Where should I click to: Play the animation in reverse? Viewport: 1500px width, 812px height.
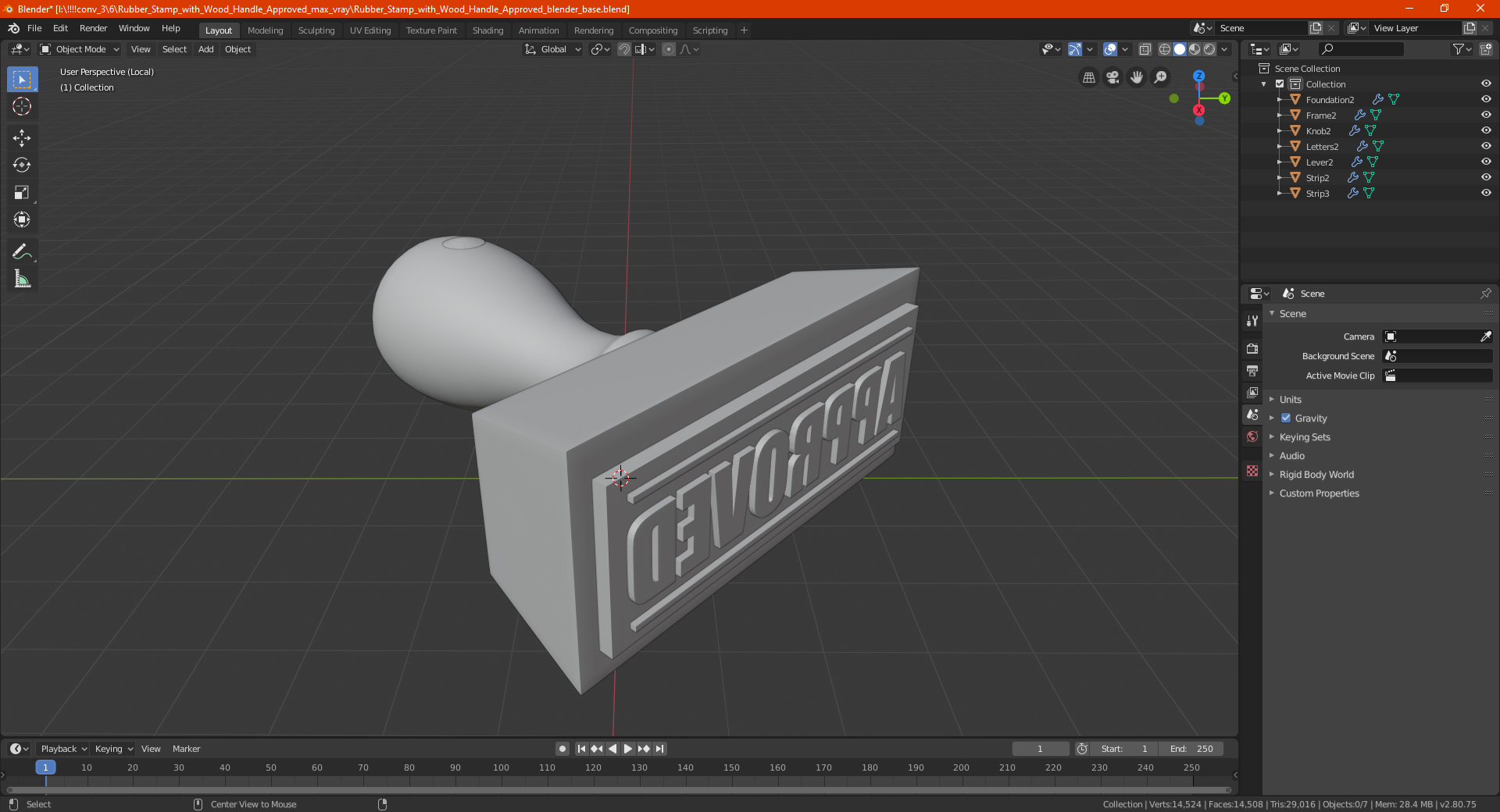(x=612, y=749)
